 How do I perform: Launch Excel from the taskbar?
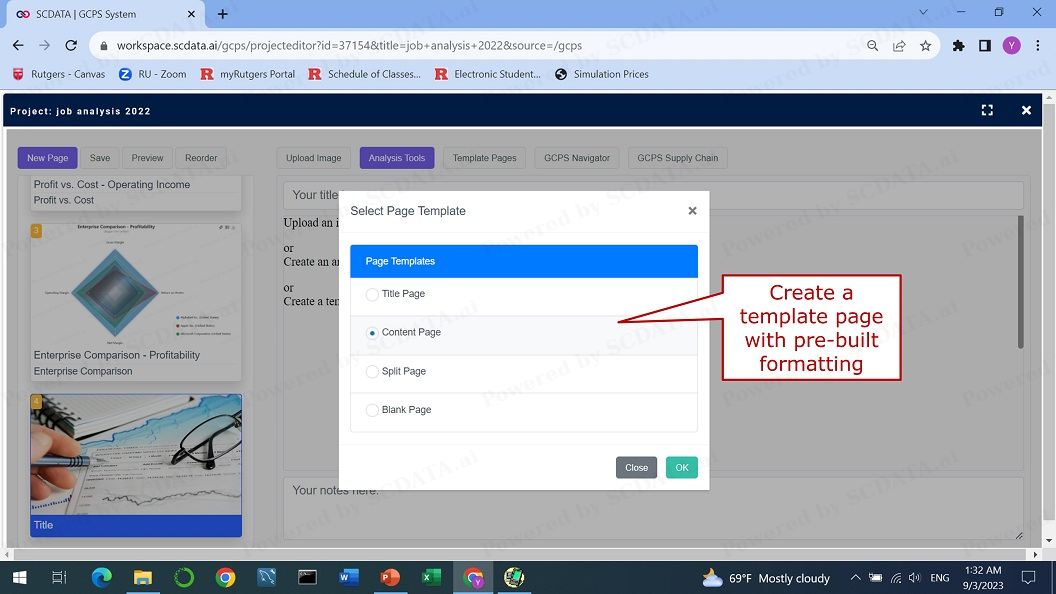pos(431,577)
